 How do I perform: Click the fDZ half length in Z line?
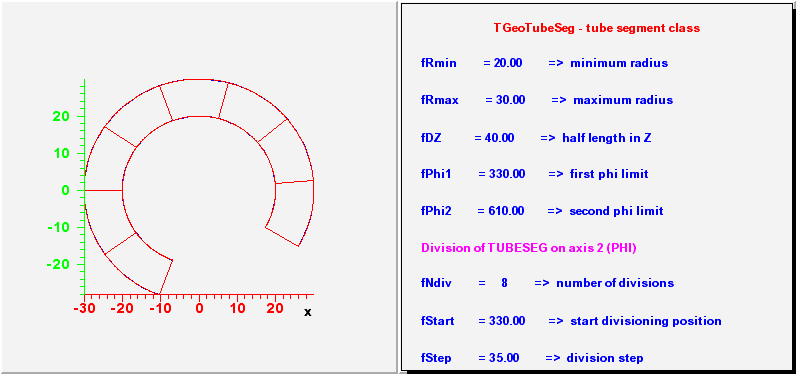click(x=536, y=138)
